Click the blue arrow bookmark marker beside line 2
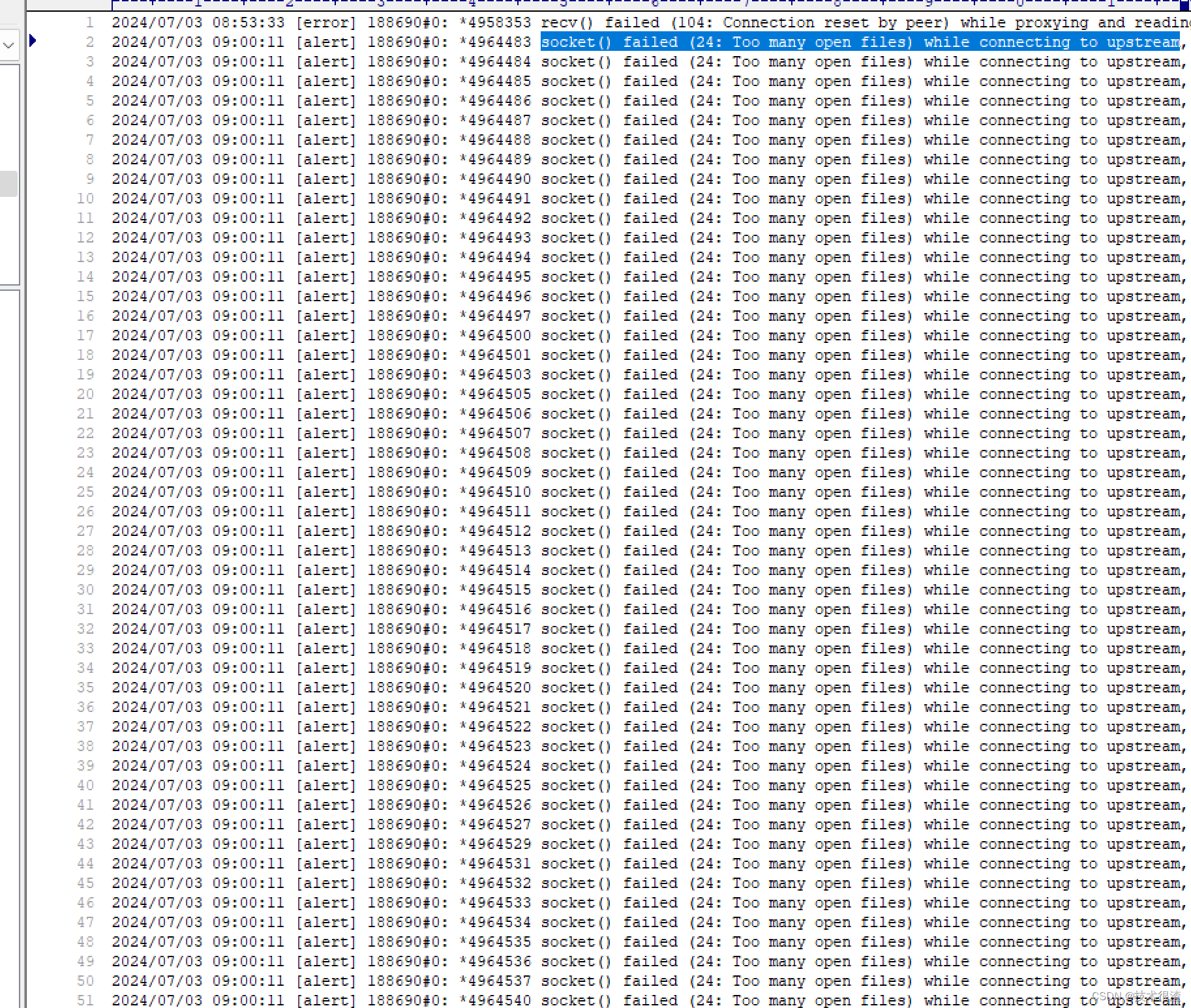Viewport: 1191px width, 1008px height. coord(32,40)
